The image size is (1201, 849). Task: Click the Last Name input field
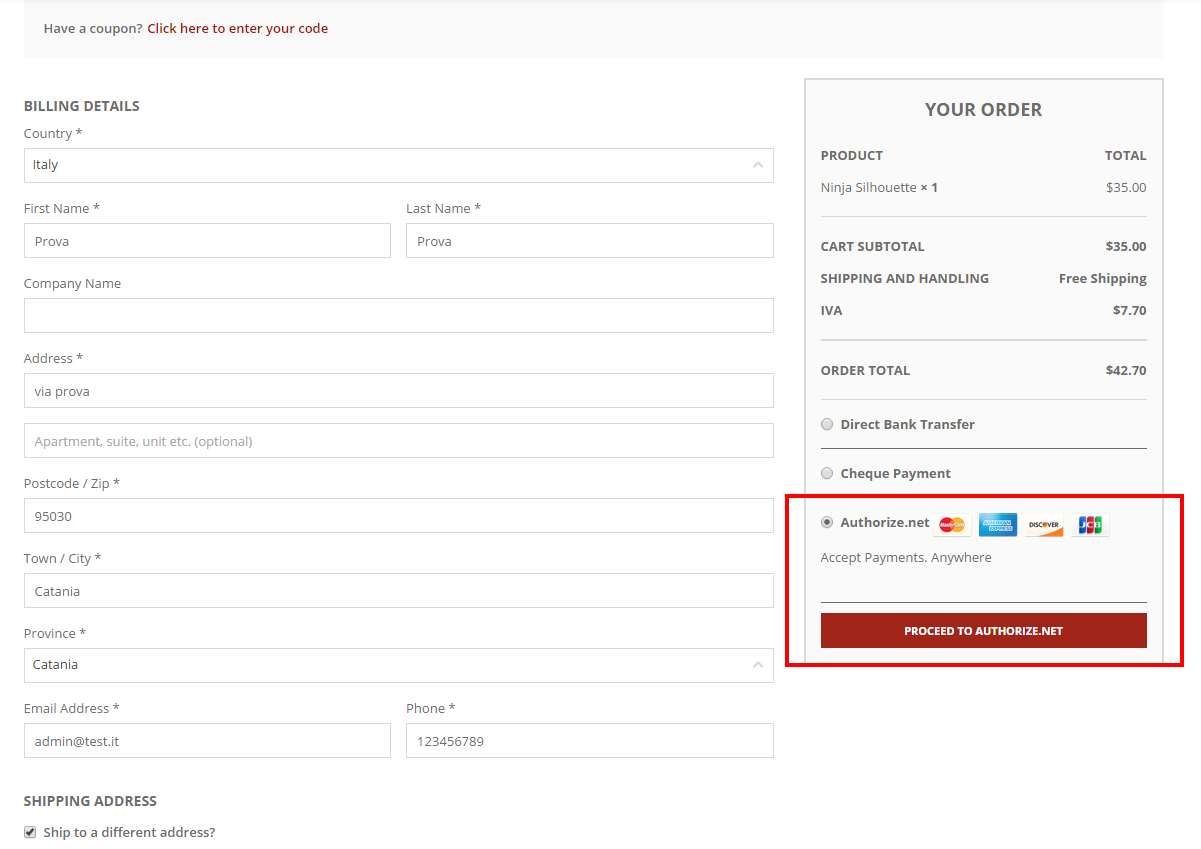[589, 241]
